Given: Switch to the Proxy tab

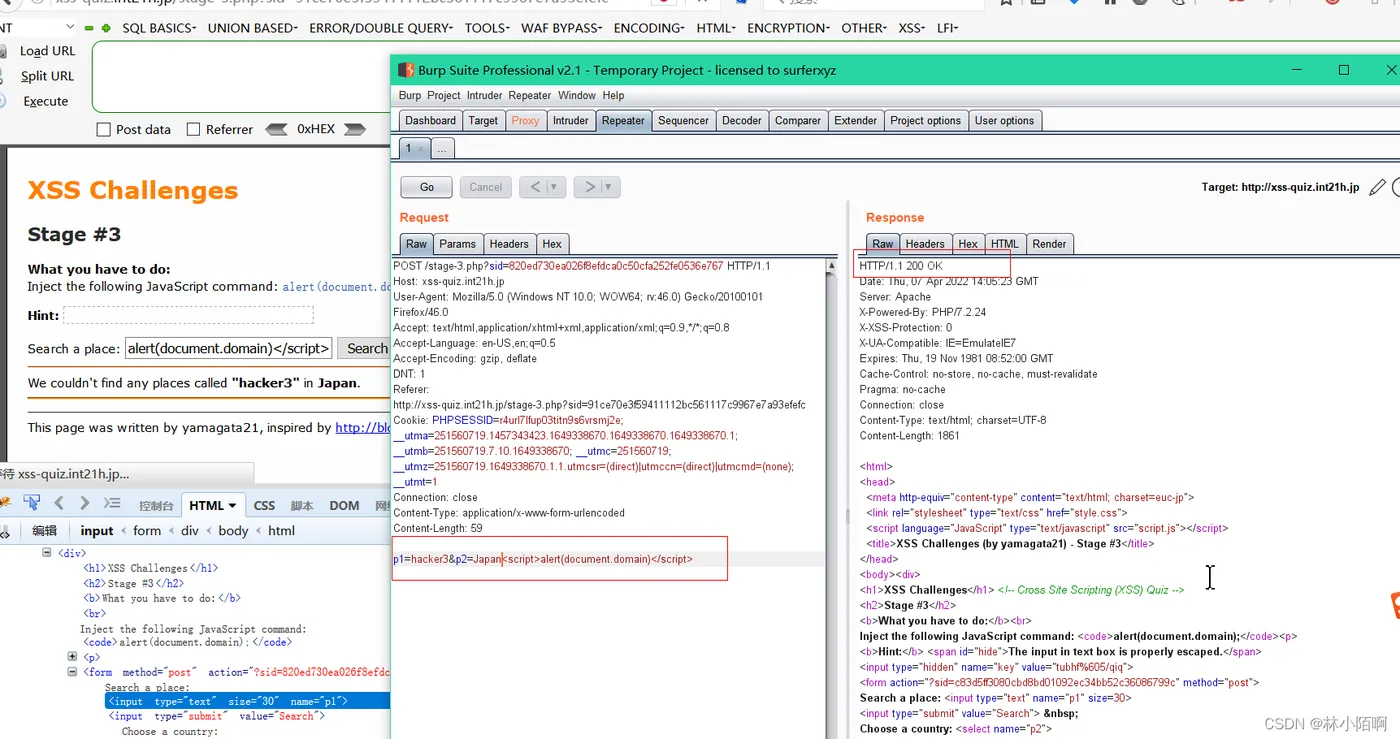Looking at the screenshot, I should [x=525, y=121].
